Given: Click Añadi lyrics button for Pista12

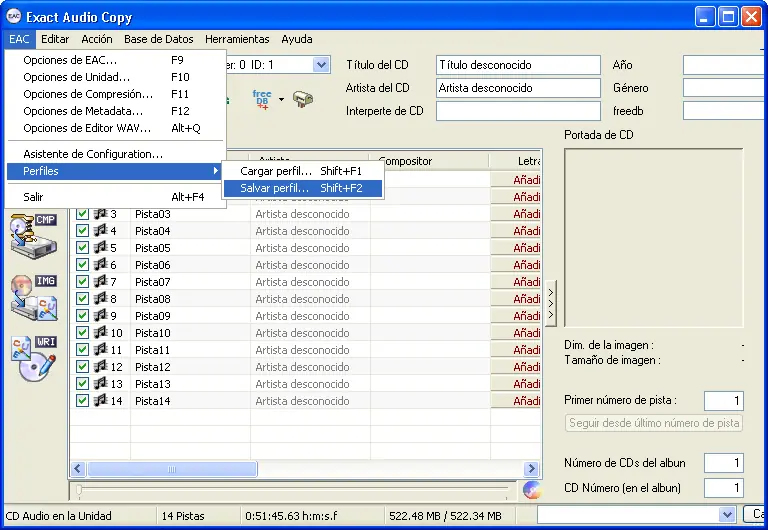Looking at the screenshot, I should (x=516, y=367).
